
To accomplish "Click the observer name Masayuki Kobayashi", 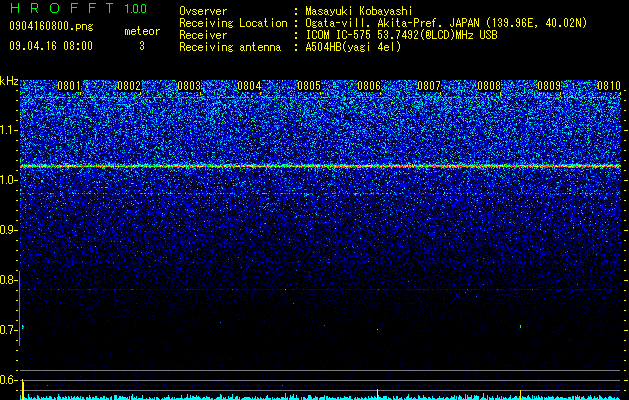I will (359, 11).
